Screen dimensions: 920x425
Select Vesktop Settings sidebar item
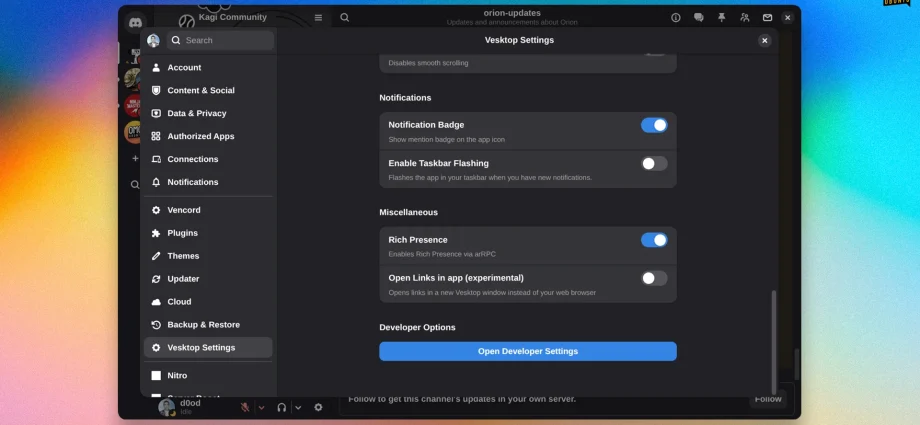[208, 348]
